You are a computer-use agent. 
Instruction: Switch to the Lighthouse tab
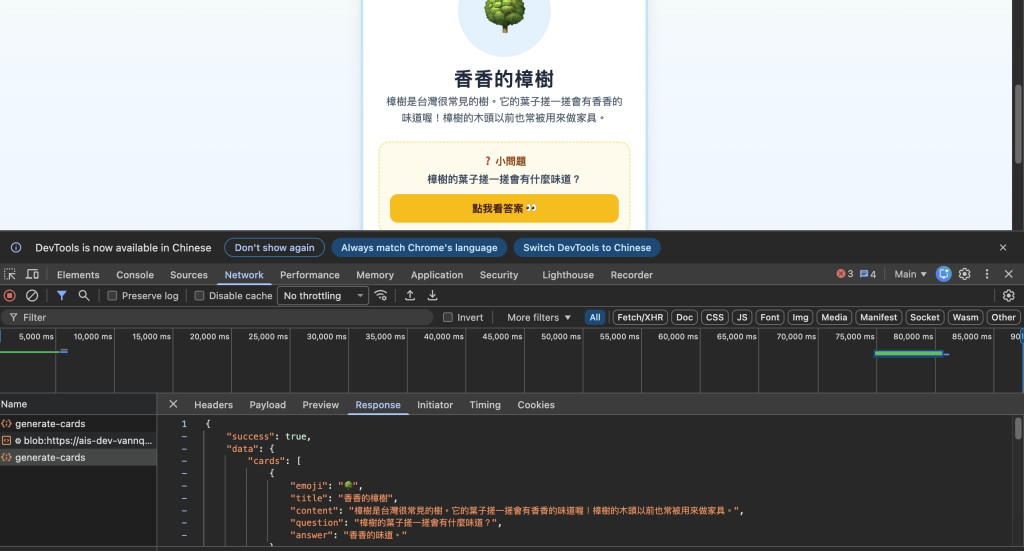568,275
